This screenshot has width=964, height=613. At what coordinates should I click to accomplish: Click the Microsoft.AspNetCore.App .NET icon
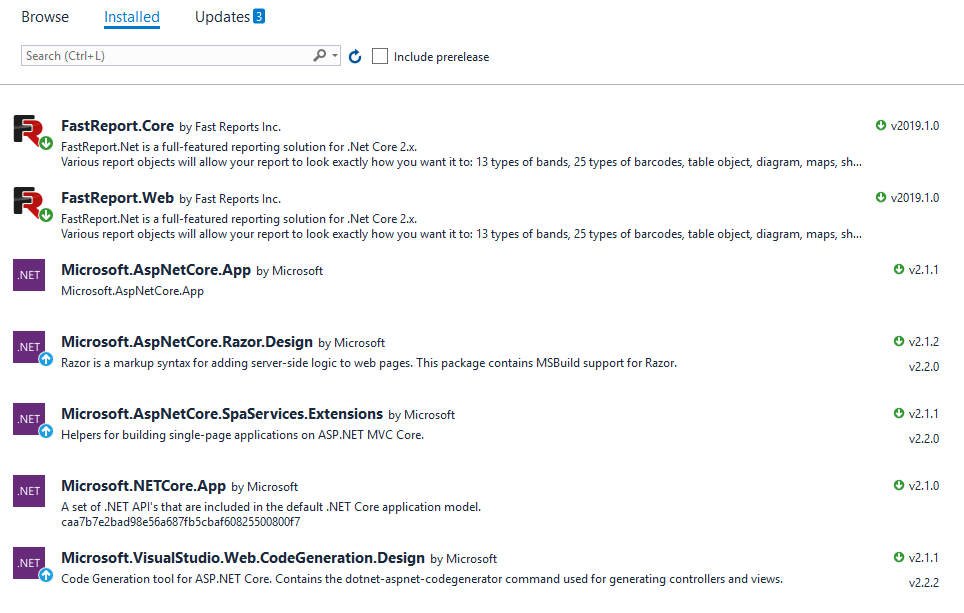[29, 275]
